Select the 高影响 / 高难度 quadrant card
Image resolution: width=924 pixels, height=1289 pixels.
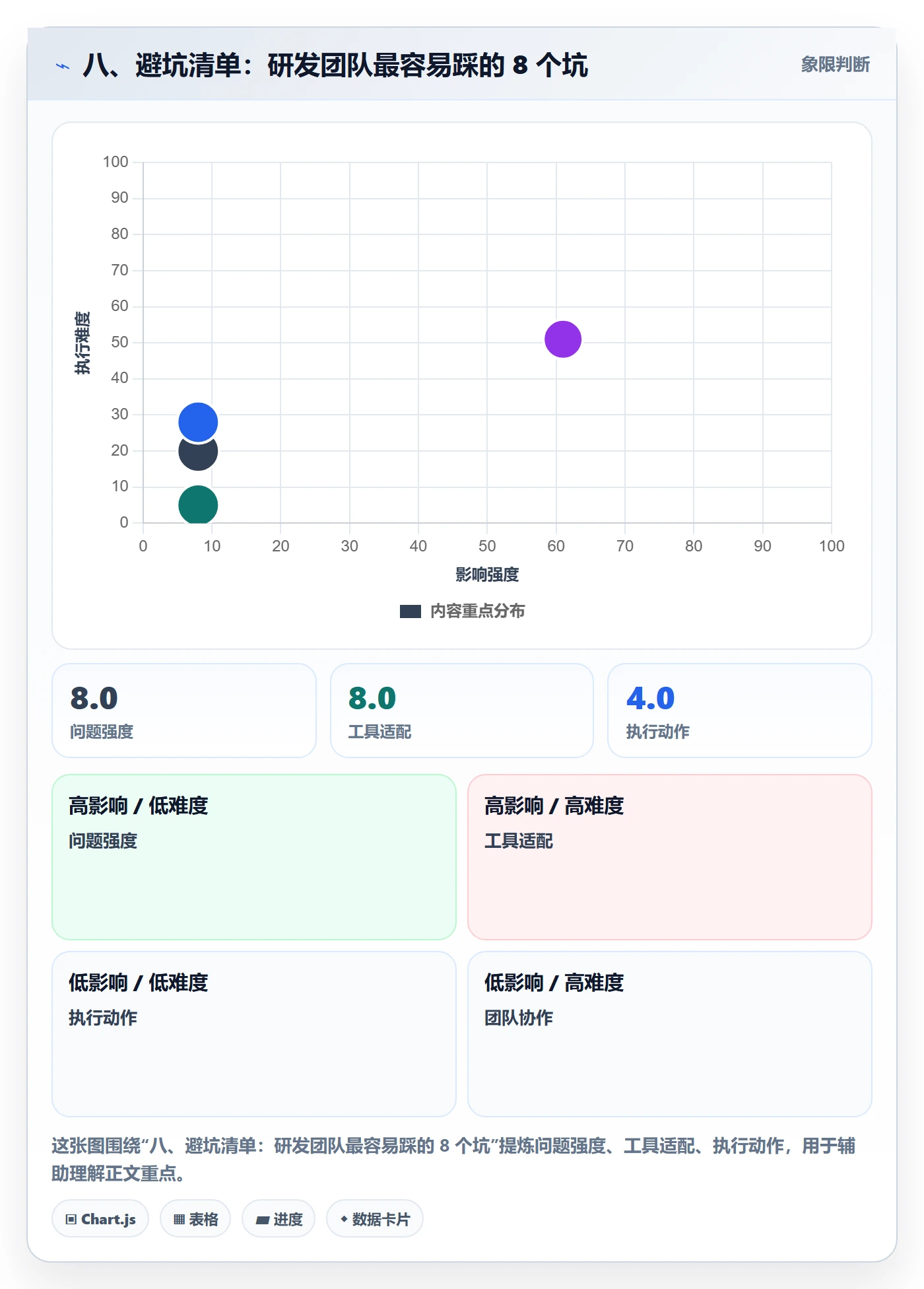tap(670, 857)
